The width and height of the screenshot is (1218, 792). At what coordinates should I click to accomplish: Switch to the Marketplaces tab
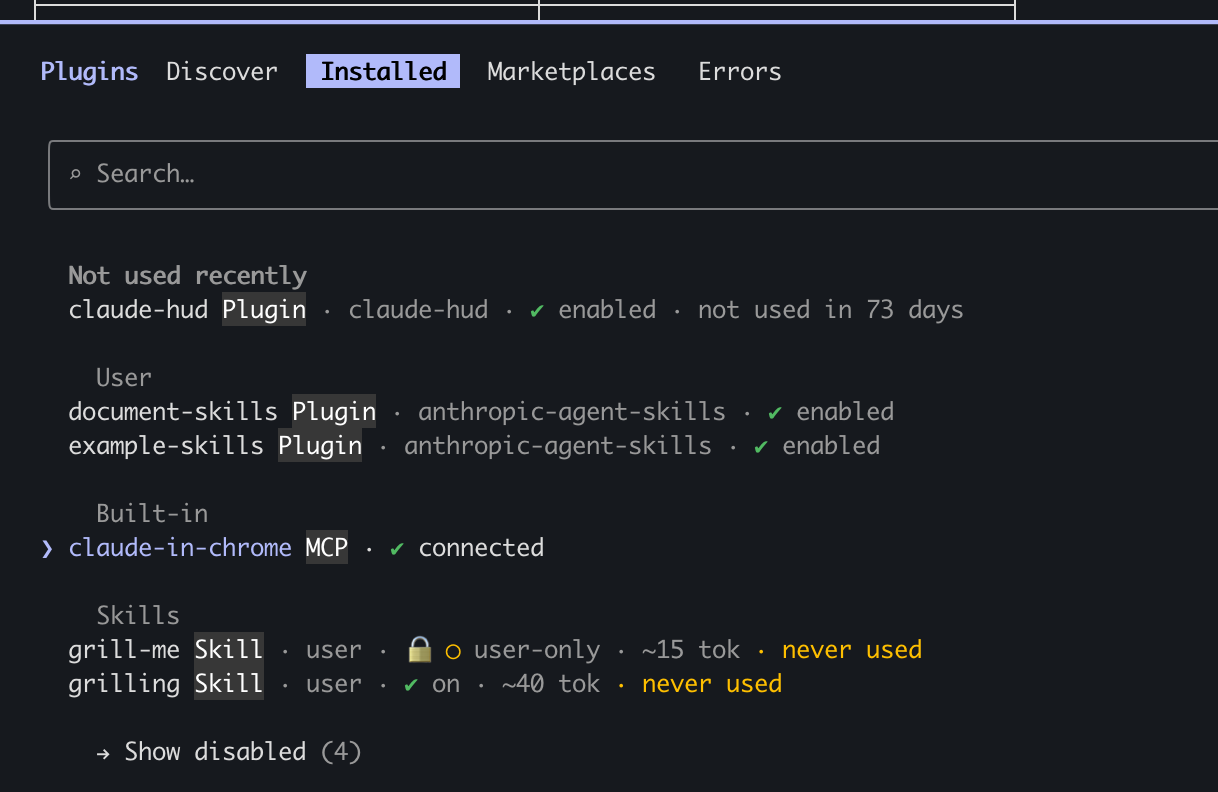click(571, 72)
